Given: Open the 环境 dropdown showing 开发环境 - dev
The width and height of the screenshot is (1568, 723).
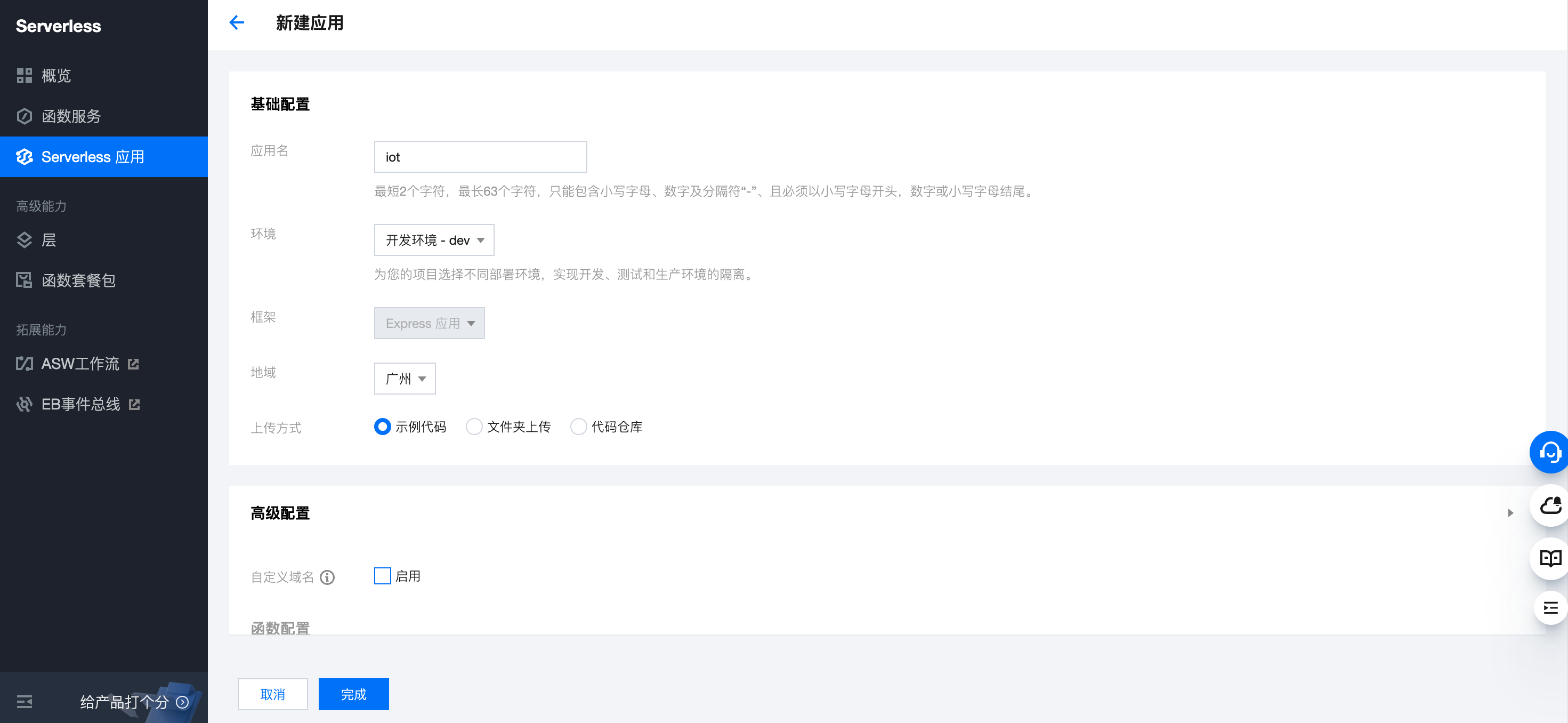Looking at the screenshot, I should pos(433,240).
